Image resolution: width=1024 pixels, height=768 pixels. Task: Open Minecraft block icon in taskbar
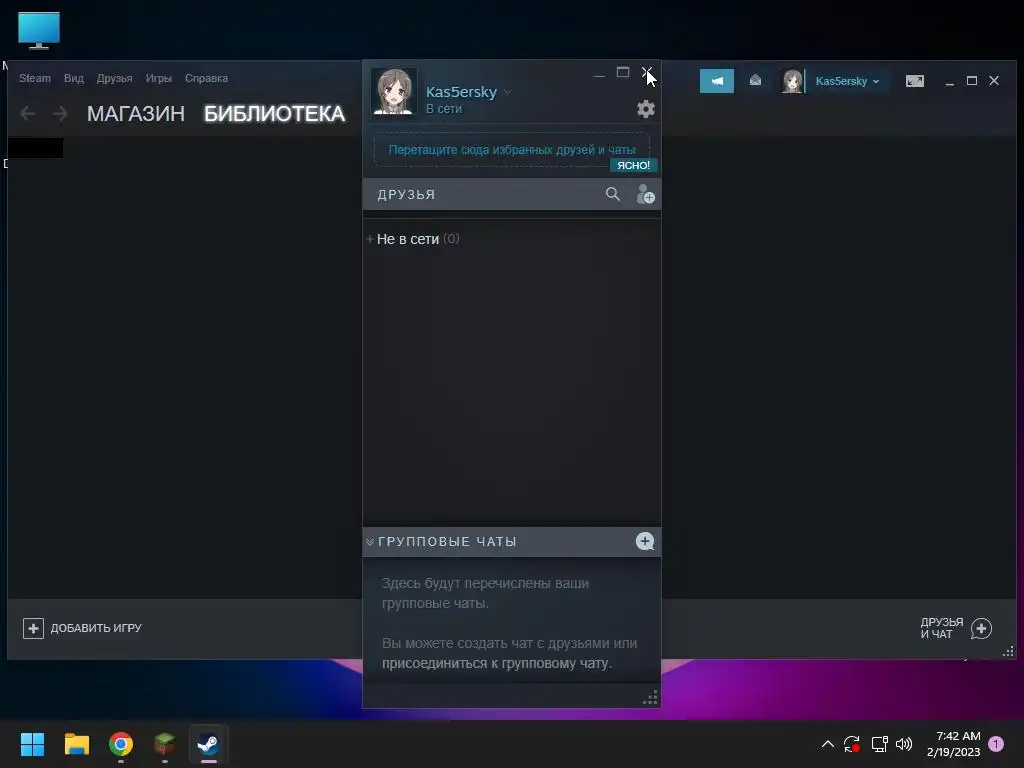click(x=165, y=744)
